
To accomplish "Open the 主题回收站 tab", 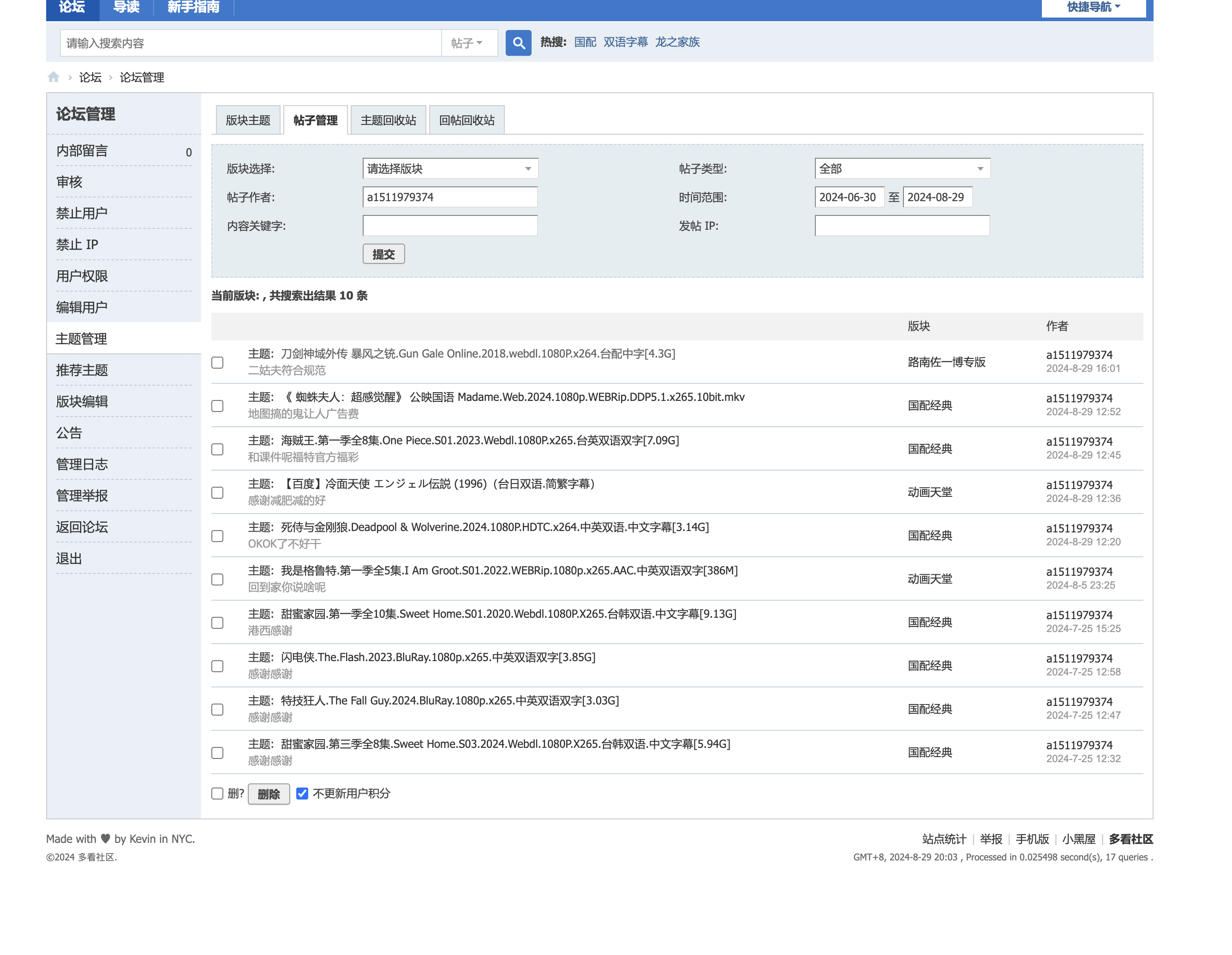I will [388, 120].
